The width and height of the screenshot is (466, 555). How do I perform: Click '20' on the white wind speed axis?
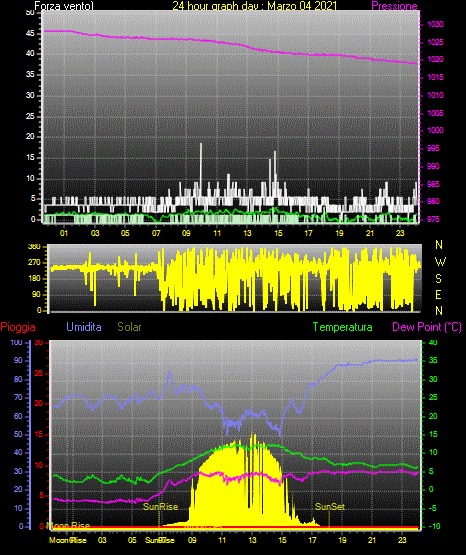tap(30, 137)
